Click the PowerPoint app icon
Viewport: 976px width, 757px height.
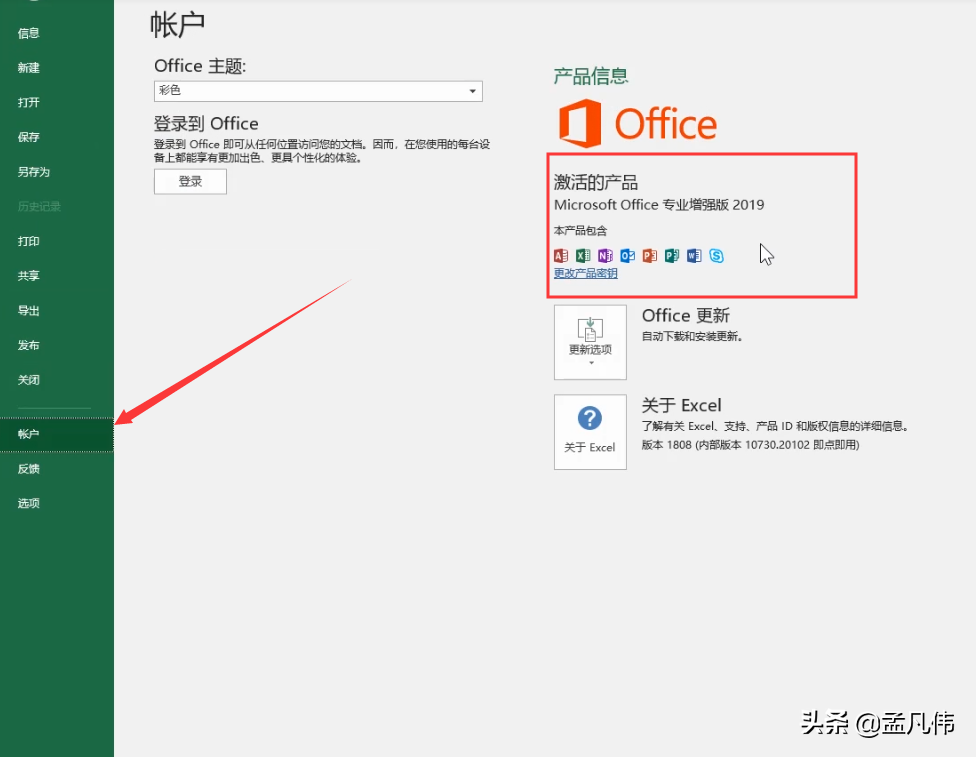click(650, 255)
